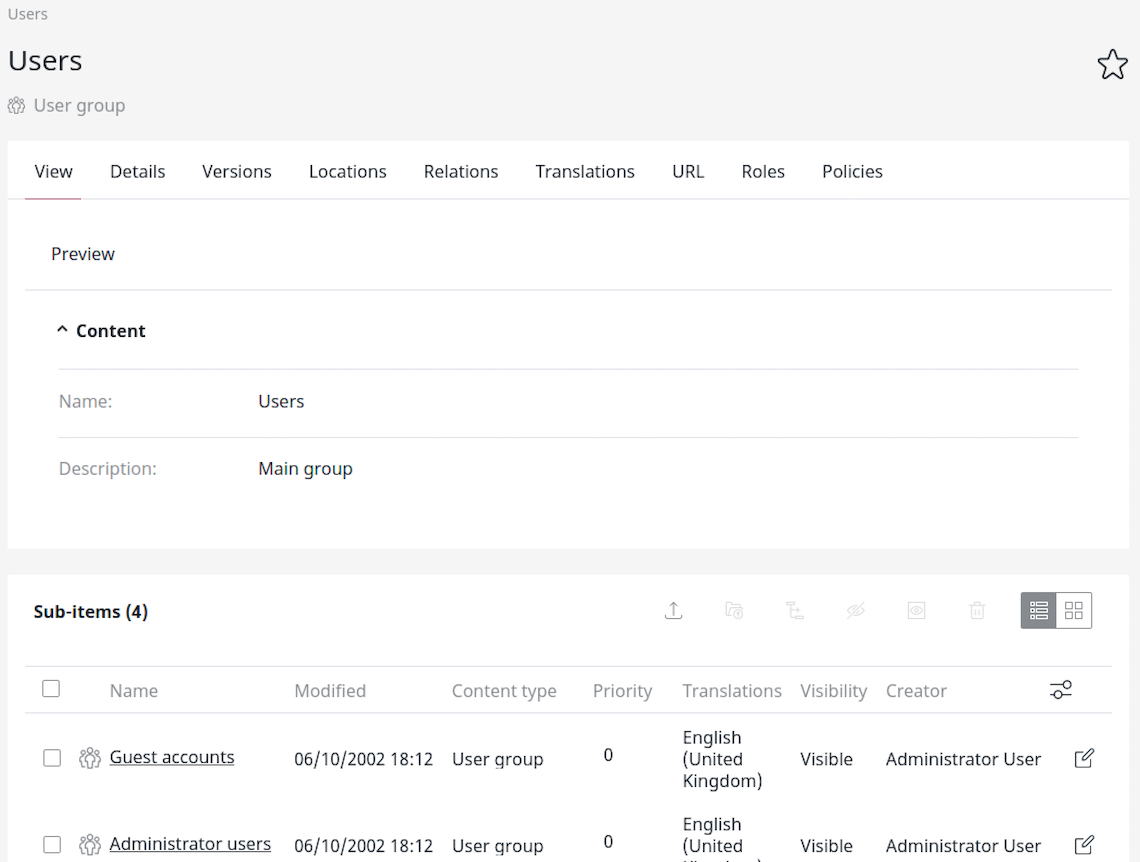Open the Relations tab
The height and width of the screenshot is (862, 1140).
tap(461, 172)
